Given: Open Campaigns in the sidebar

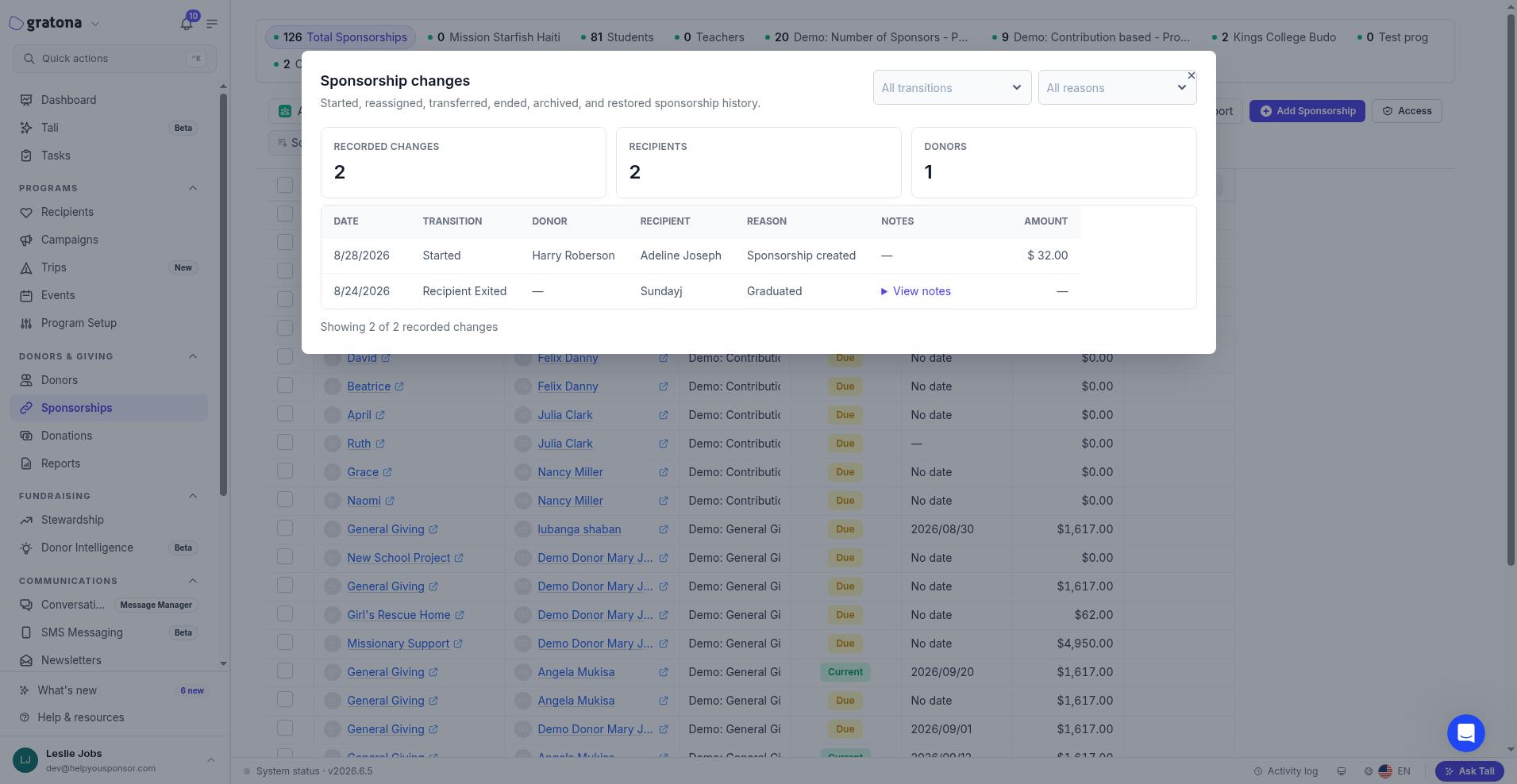Looking at the screenshot, I should click(x=110, y=240).
